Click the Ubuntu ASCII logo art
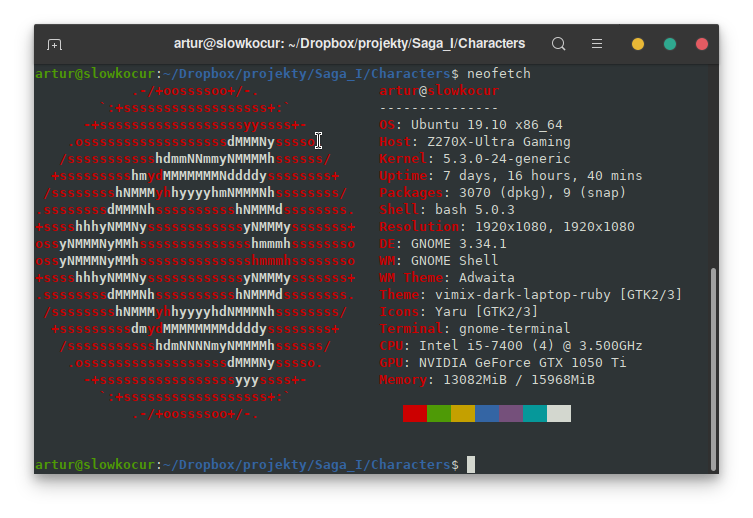This screenshot has width=753, height=518. point(195,250)
